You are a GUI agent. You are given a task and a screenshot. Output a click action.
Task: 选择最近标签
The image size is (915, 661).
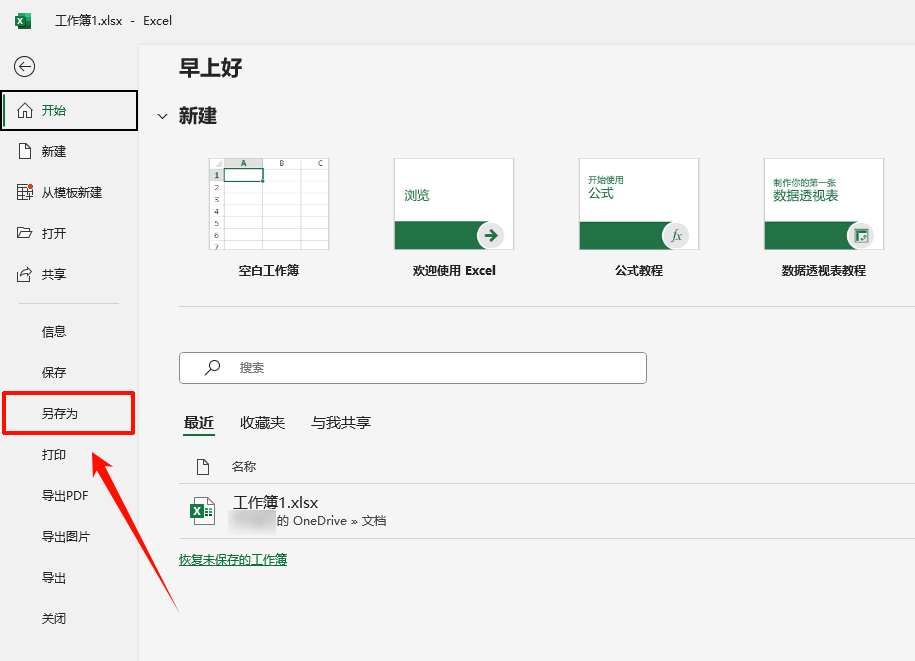(199, 422)
